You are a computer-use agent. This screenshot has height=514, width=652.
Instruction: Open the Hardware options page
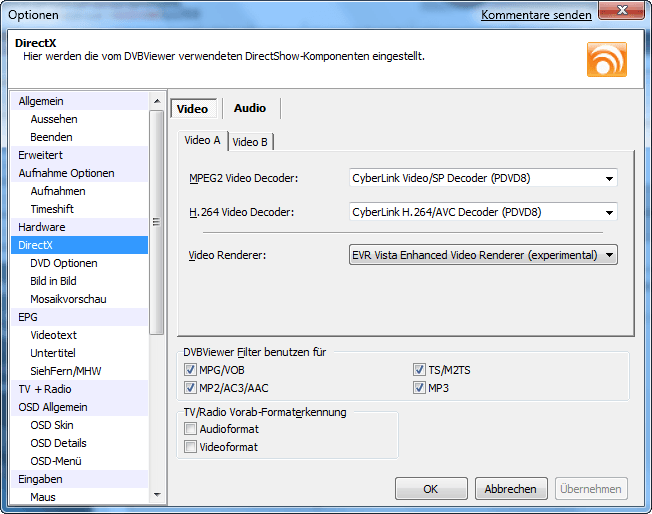click(79, 227)
